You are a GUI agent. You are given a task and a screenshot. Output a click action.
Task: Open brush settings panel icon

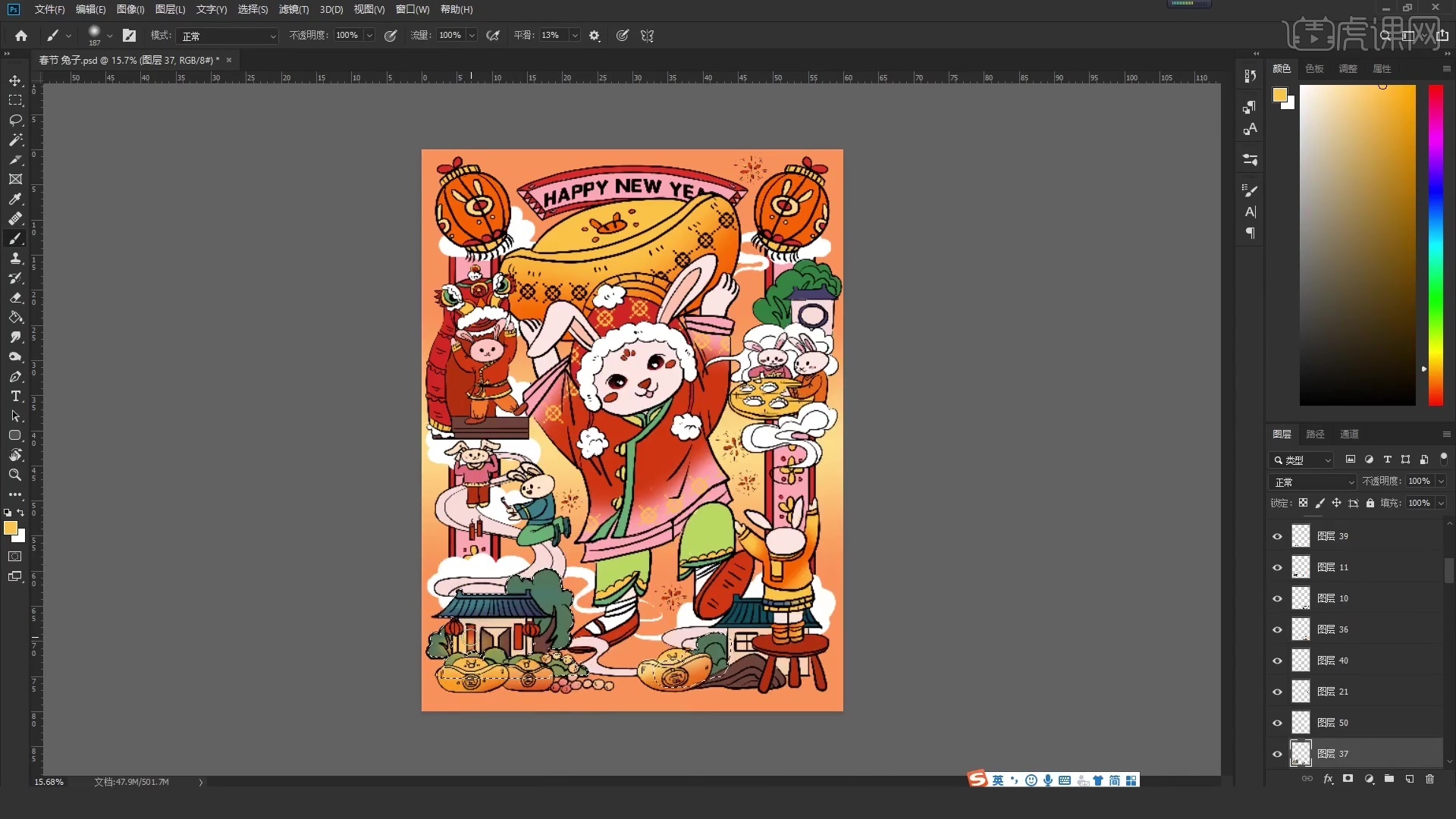coord(130,36)
